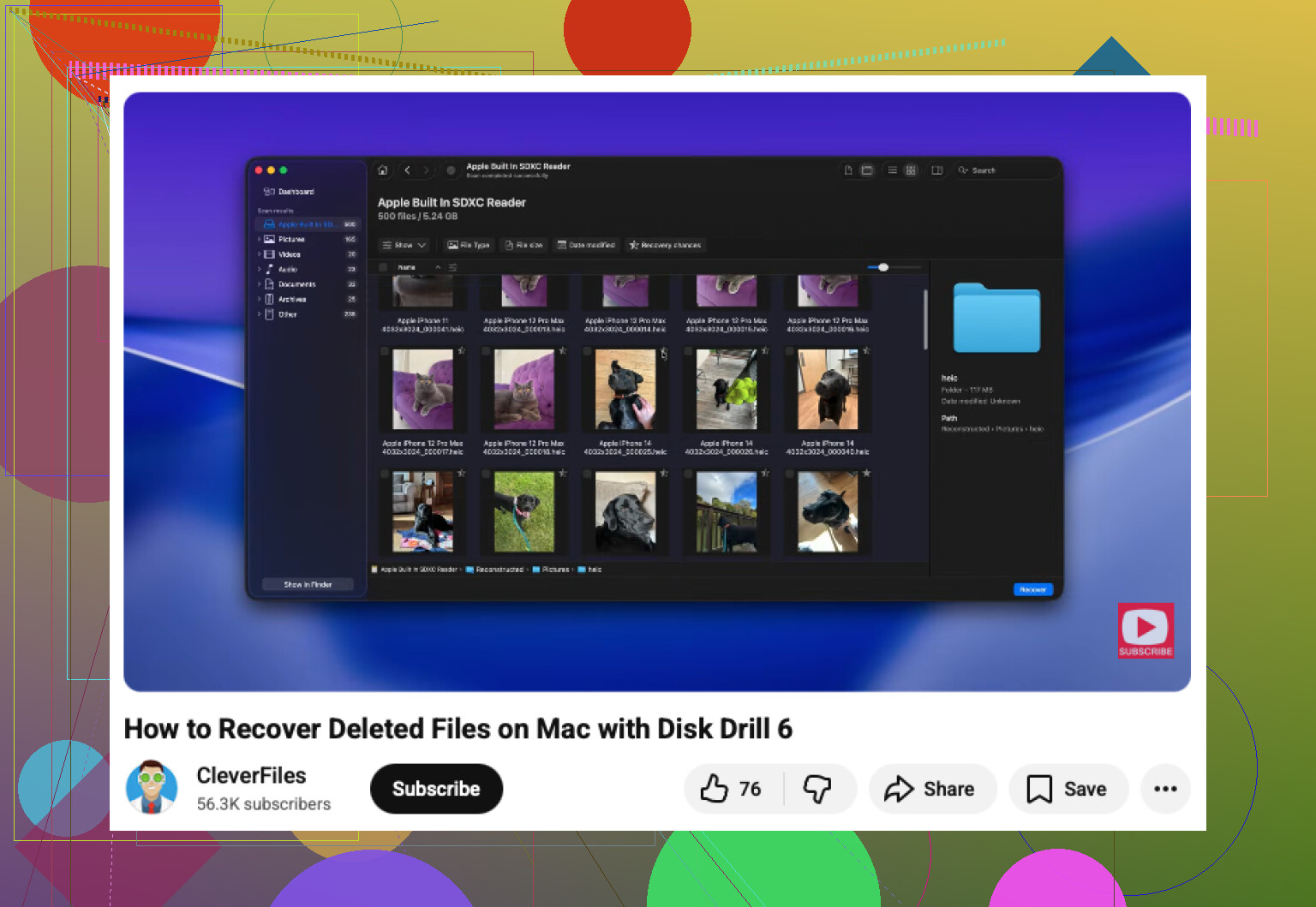Image resolution: width=1316 pixels, height=907 pixels.
Task: Expand the Pictures category chevron
Action: point(259,240)
